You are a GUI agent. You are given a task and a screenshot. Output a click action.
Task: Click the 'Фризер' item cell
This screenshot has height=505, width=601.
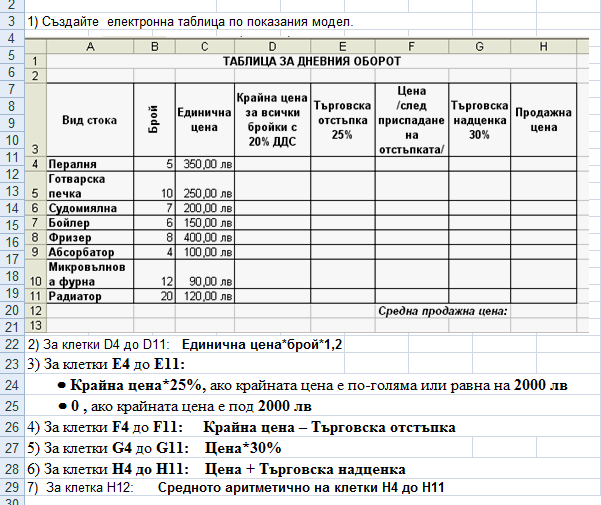point(90,238)
